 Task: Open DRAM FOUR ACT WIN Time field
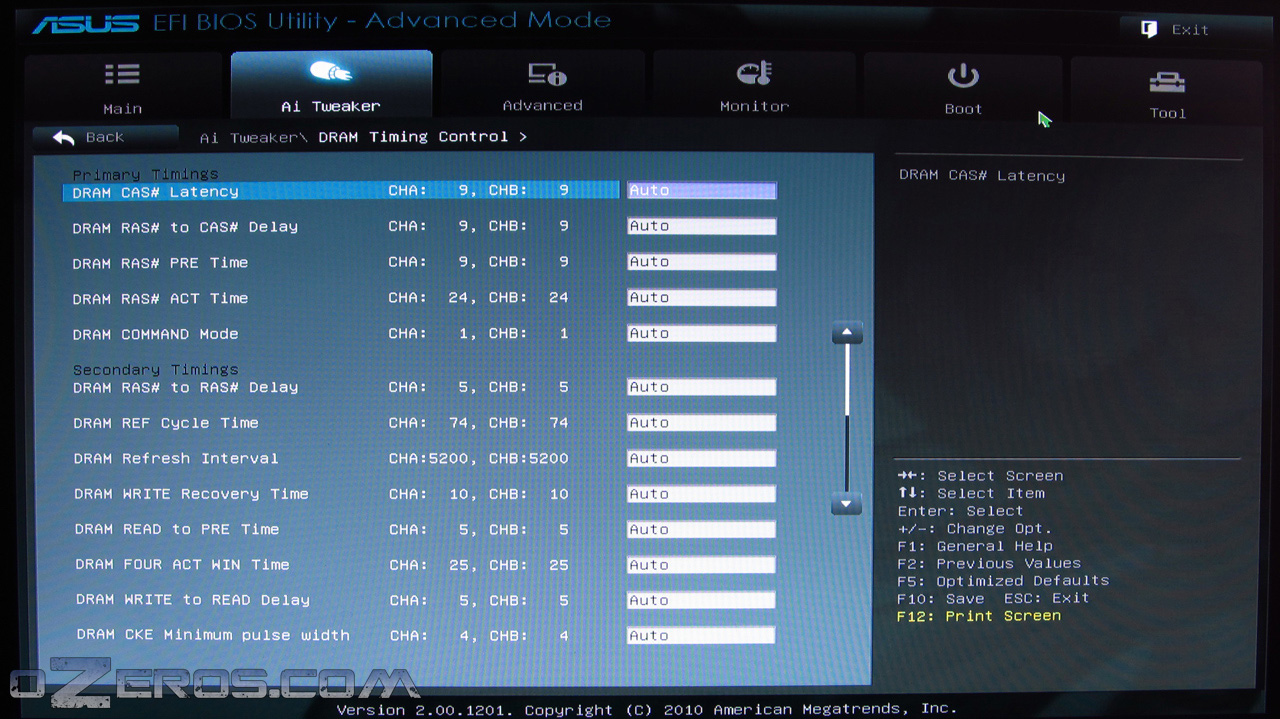[x=701, y=565]
